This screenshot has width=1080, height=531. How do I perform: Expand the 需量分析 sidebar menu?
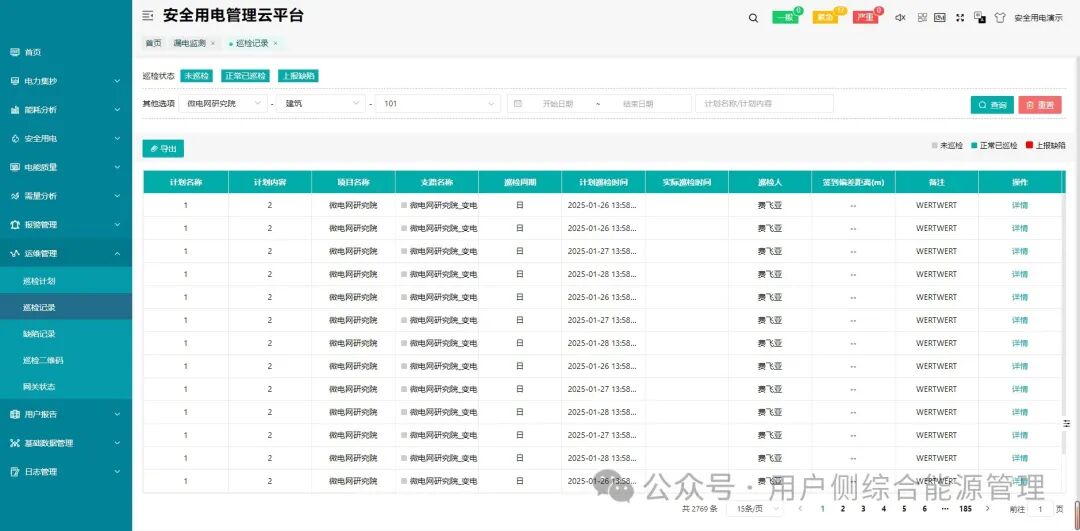click(65, 196)
